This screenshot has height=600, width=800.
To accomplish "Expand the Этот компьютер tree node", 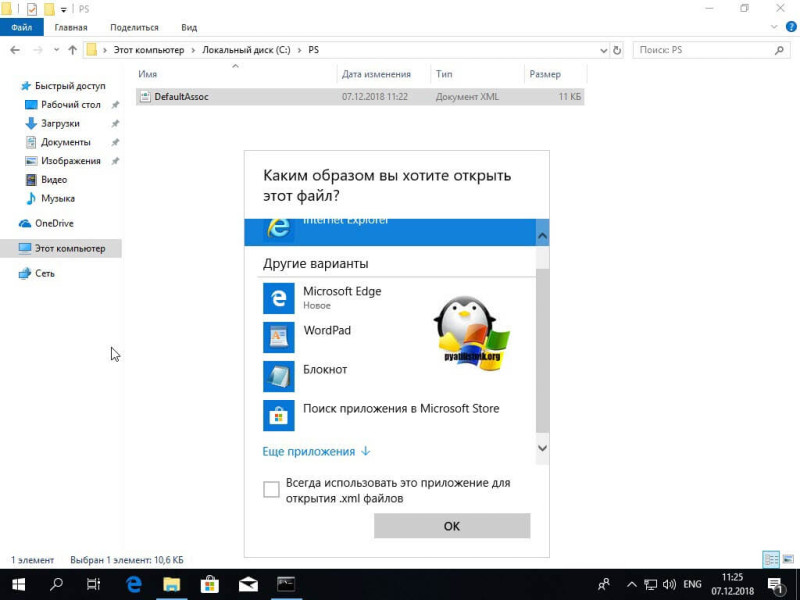I will [x=10, y=248].
